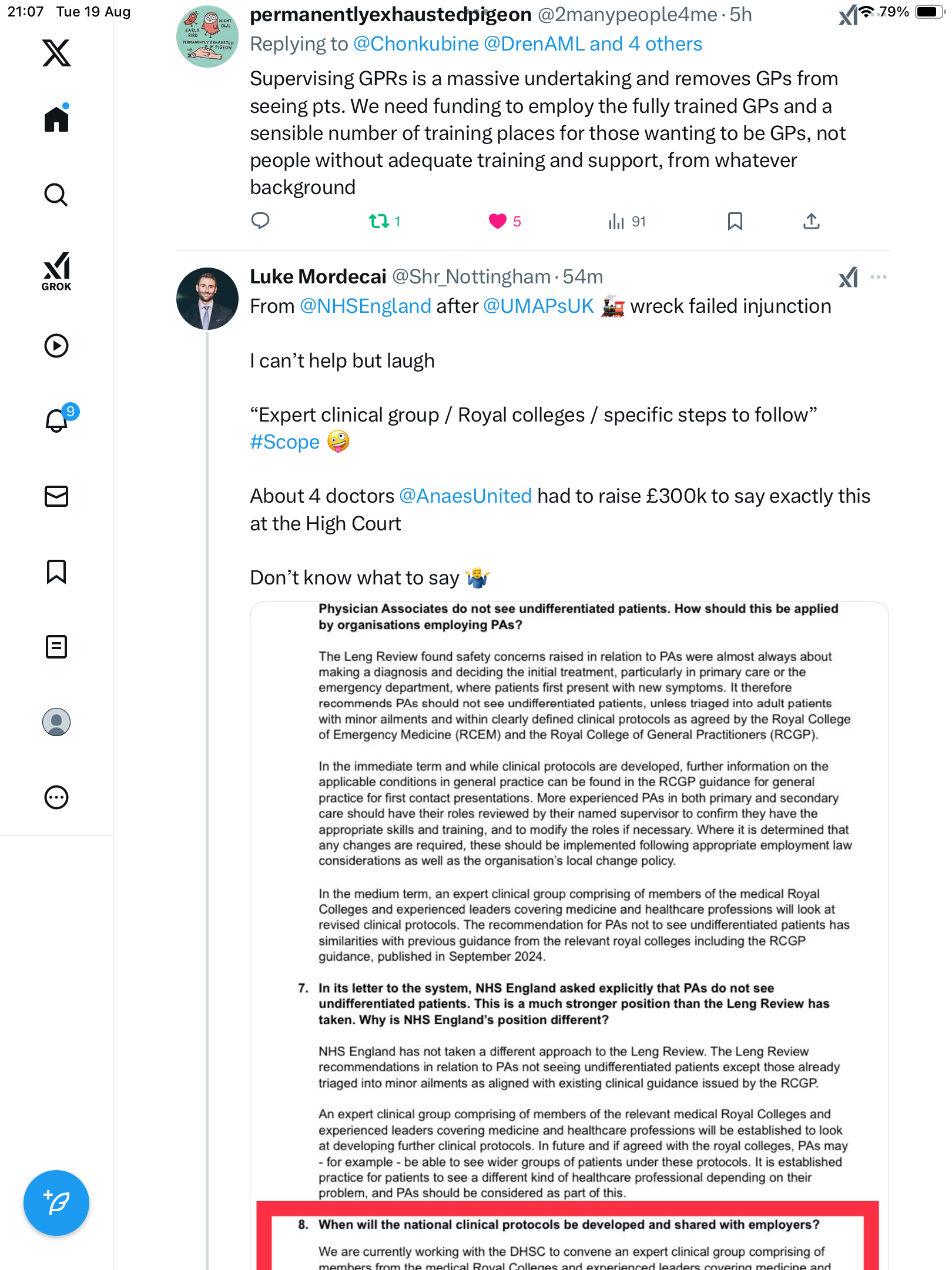Go to the Home timeline

click(56, 119)
